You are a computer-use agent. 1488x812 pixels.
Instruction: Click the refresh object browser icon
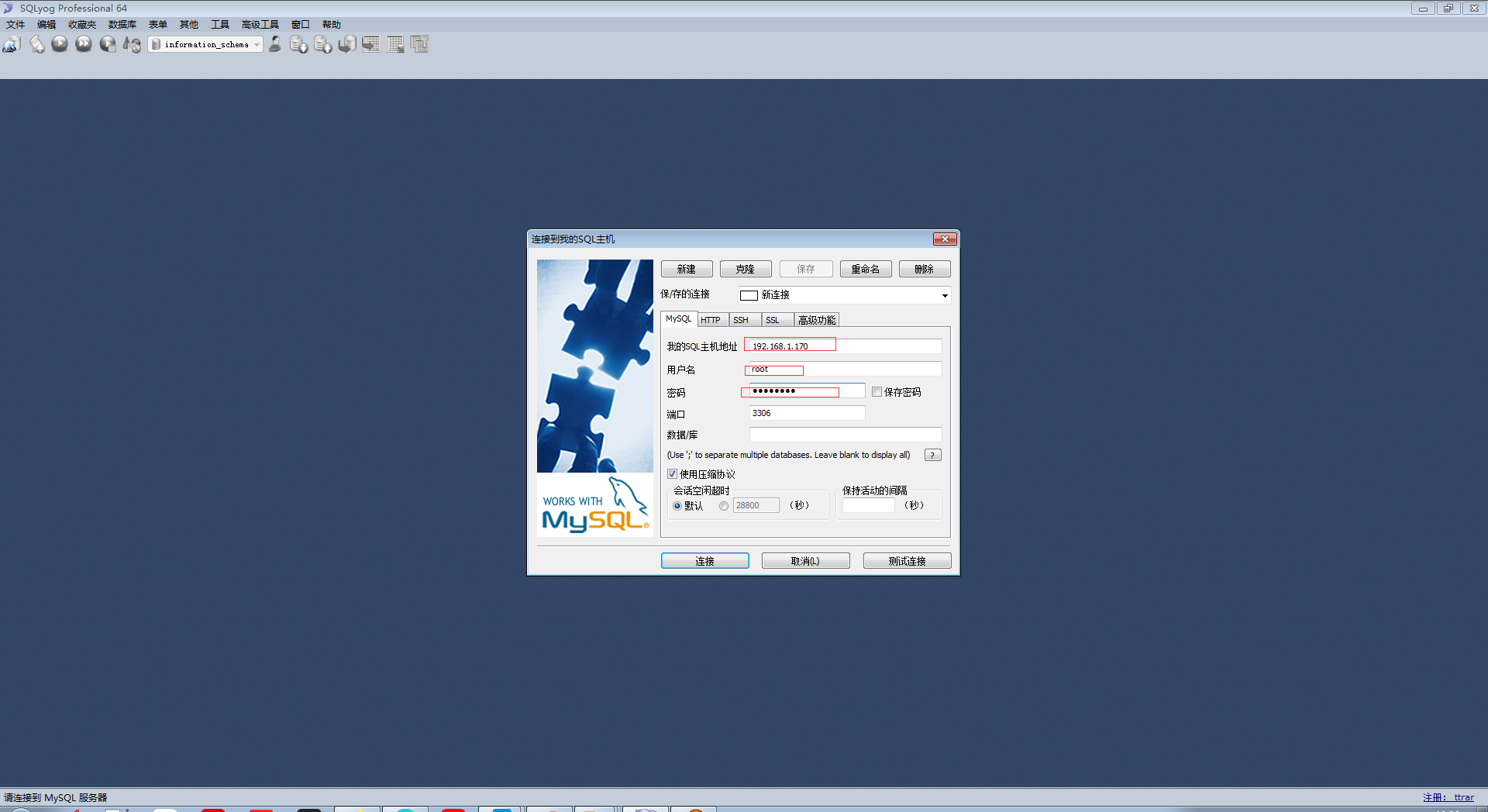(132, 44)
